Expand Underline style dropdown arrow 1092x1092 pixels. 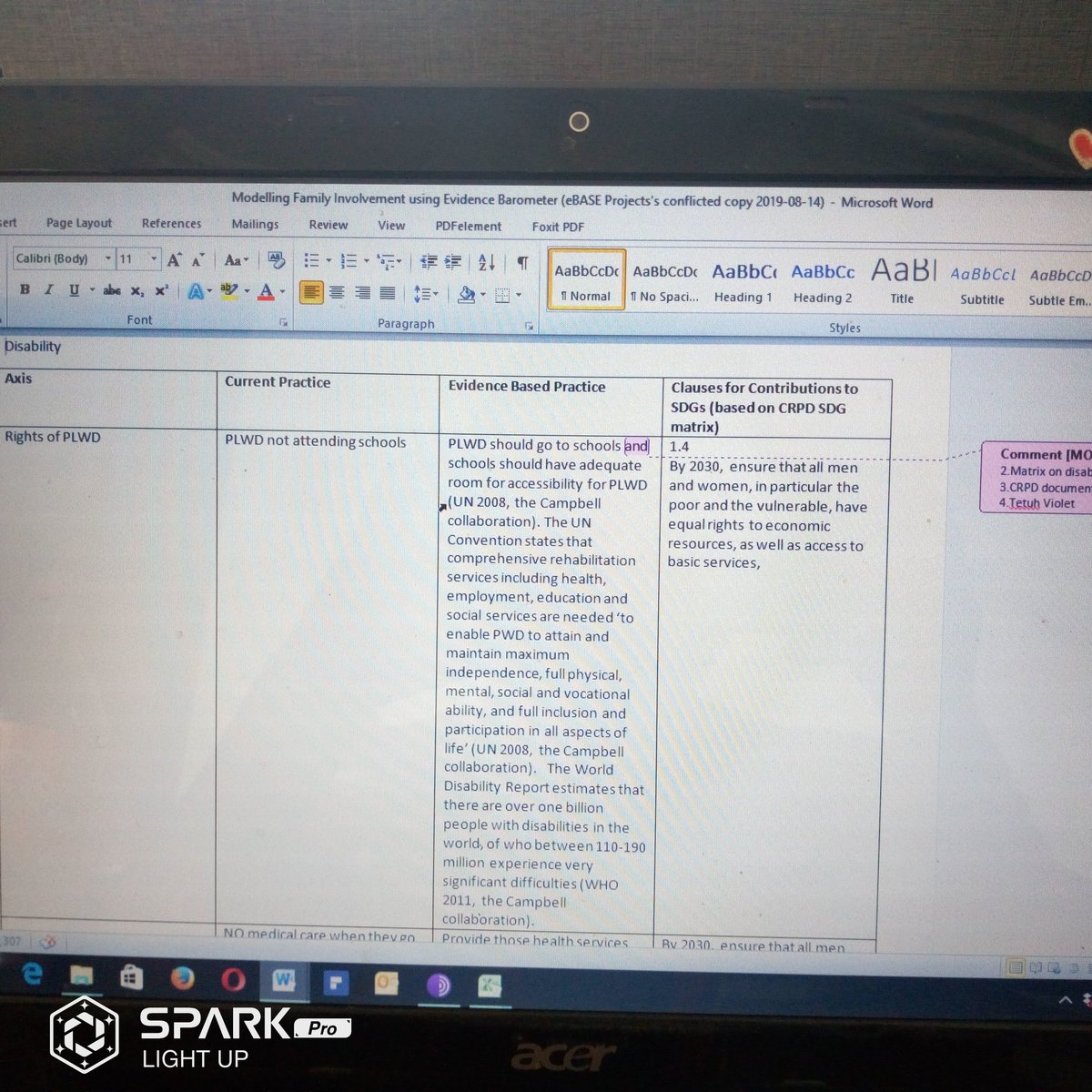[x=91, y=290]
